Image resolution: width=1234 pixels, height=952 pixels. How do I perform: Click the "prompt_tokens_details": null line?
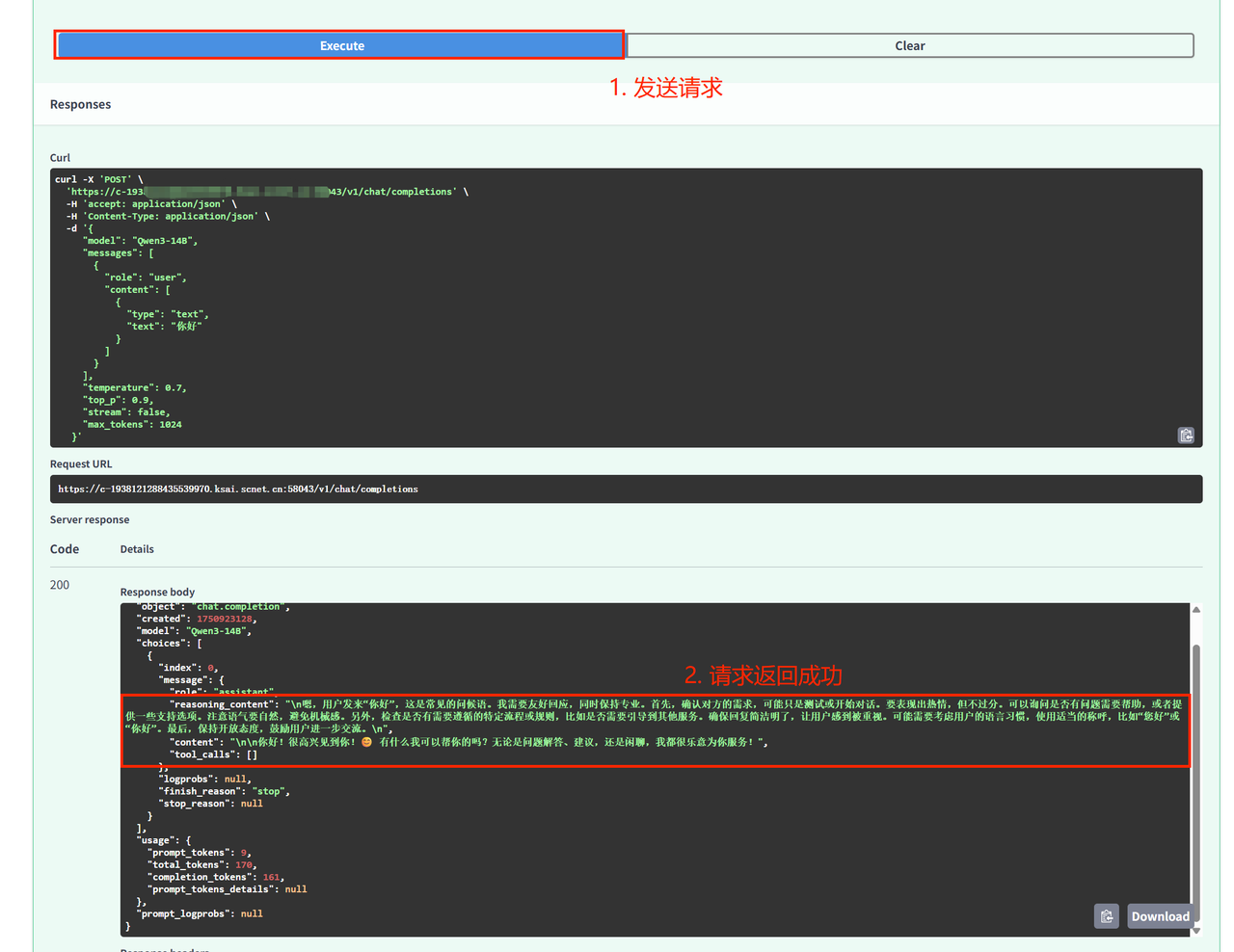pyautogui.click(x=228, y=889)
